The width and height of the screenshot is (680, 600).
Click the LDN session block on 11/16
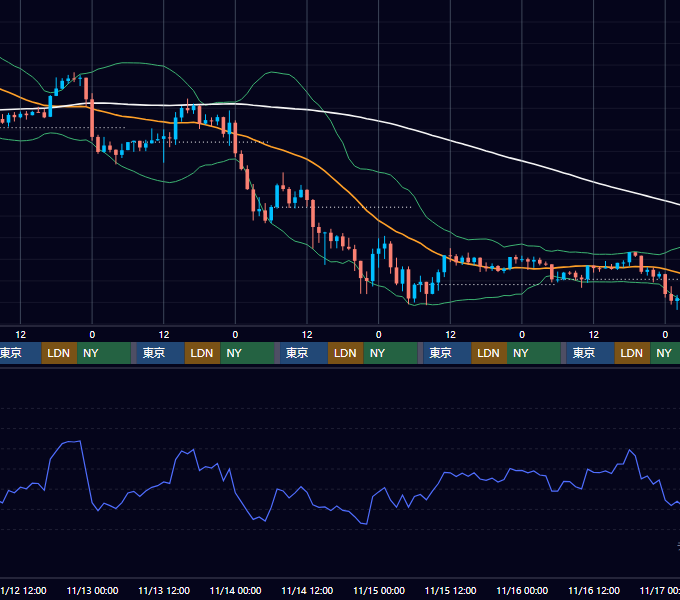[x=632, y=353]
